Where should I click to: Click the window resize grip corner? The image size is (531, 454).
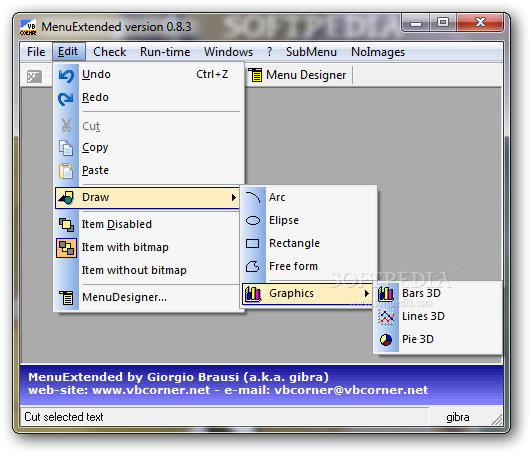click(496, 420)
